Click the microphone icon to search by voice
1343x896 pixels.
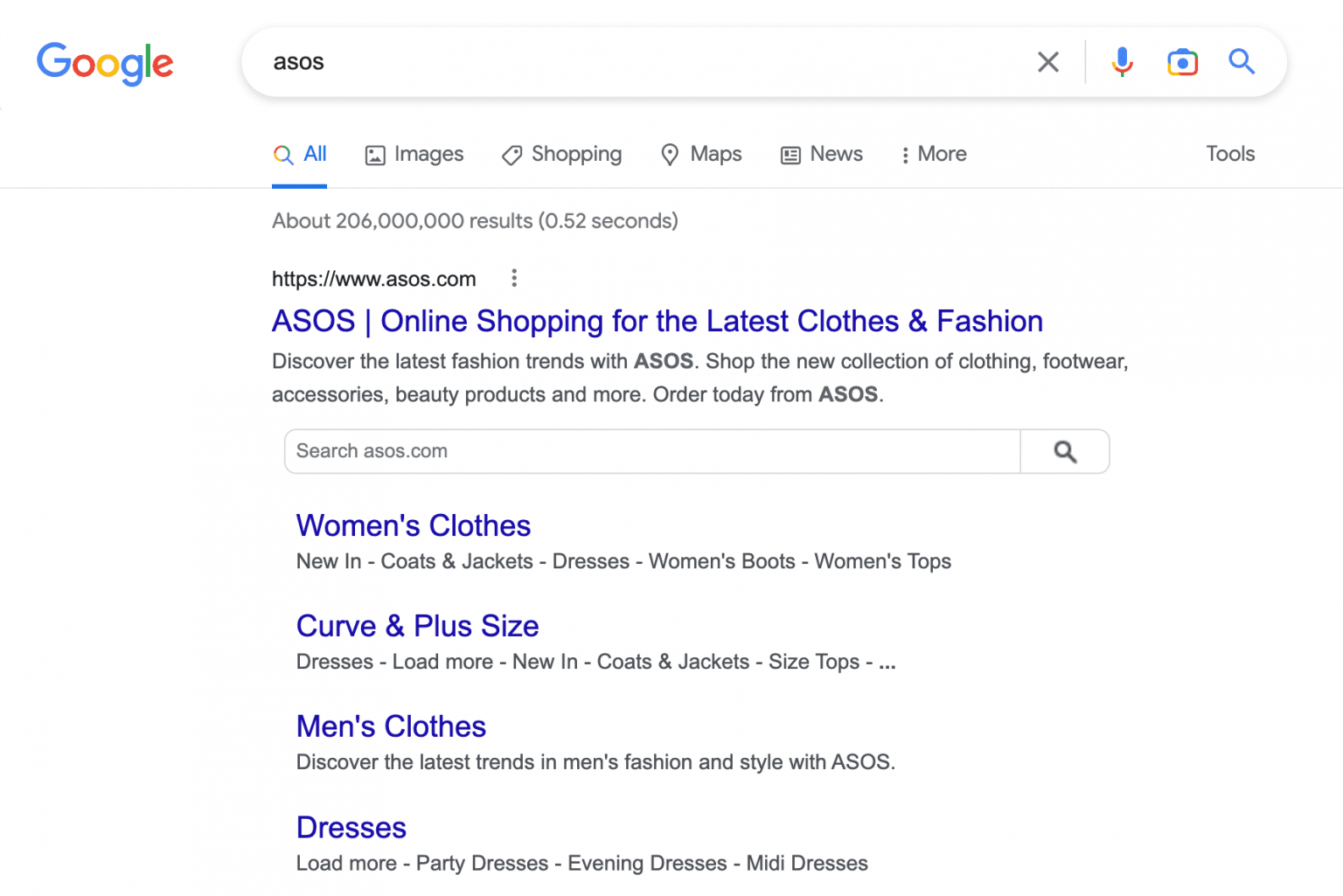pos(1122,62)
